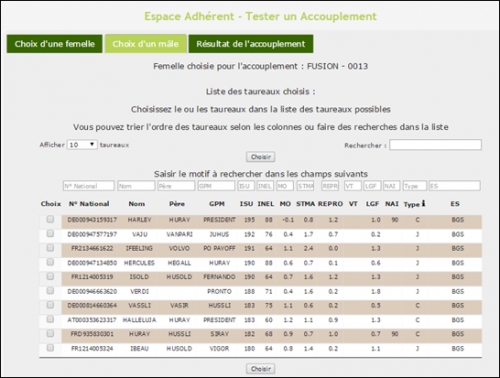
Task: Tick the checkbox for bull IBEAU
Action: click(50, 348)
